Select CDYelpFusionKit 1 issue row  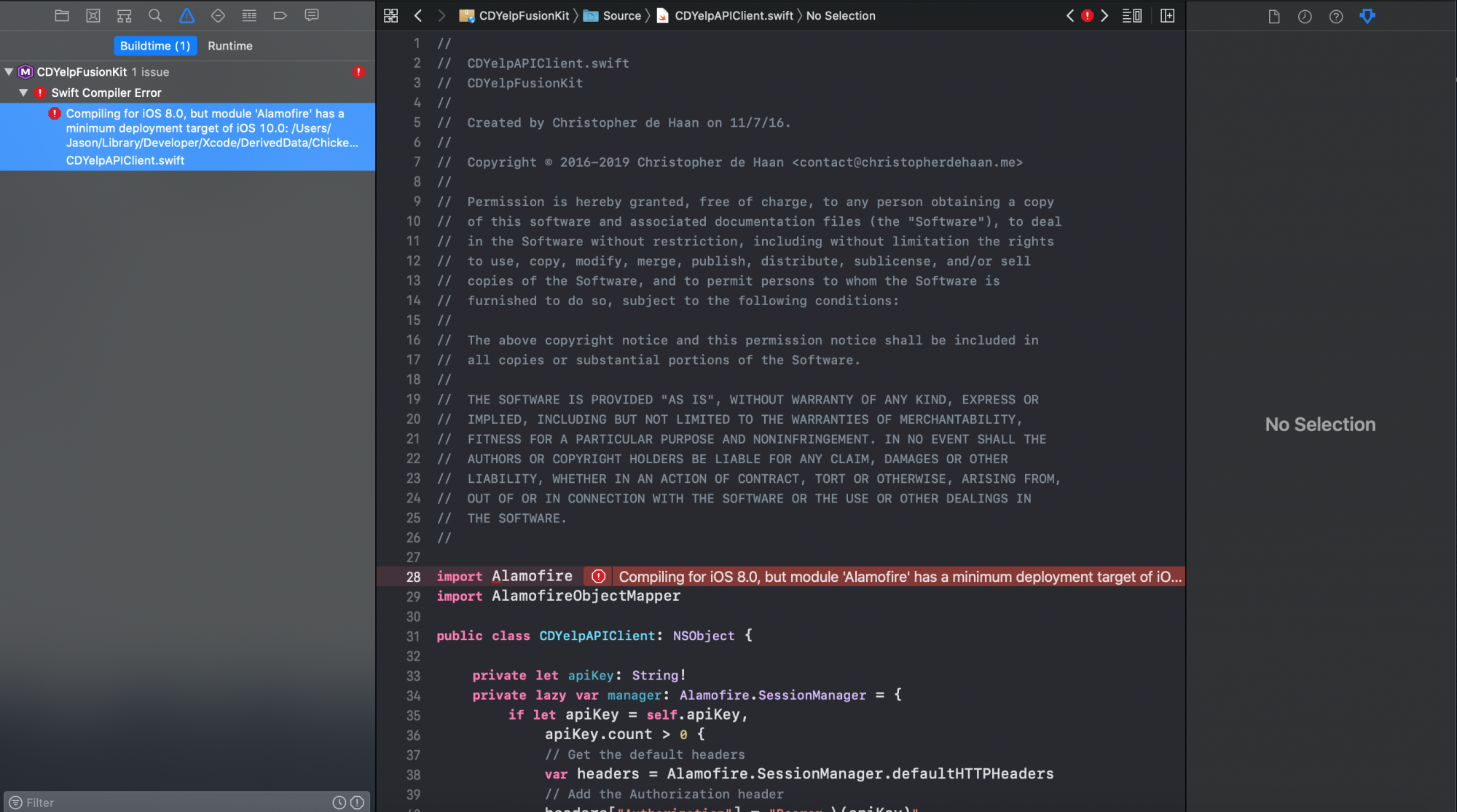[x=187, y=72]
